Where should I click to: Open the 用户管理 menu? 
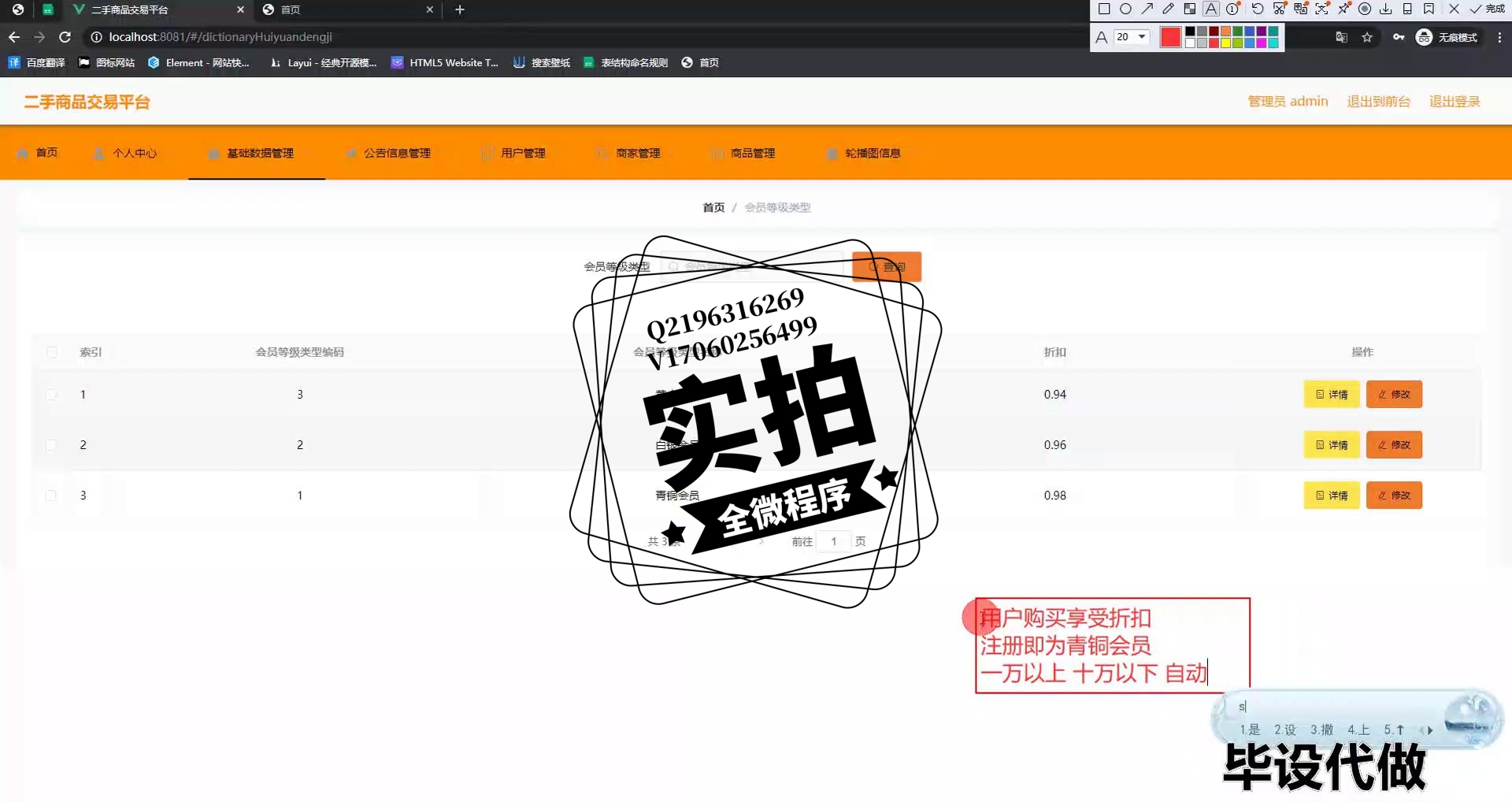point(513,153)
